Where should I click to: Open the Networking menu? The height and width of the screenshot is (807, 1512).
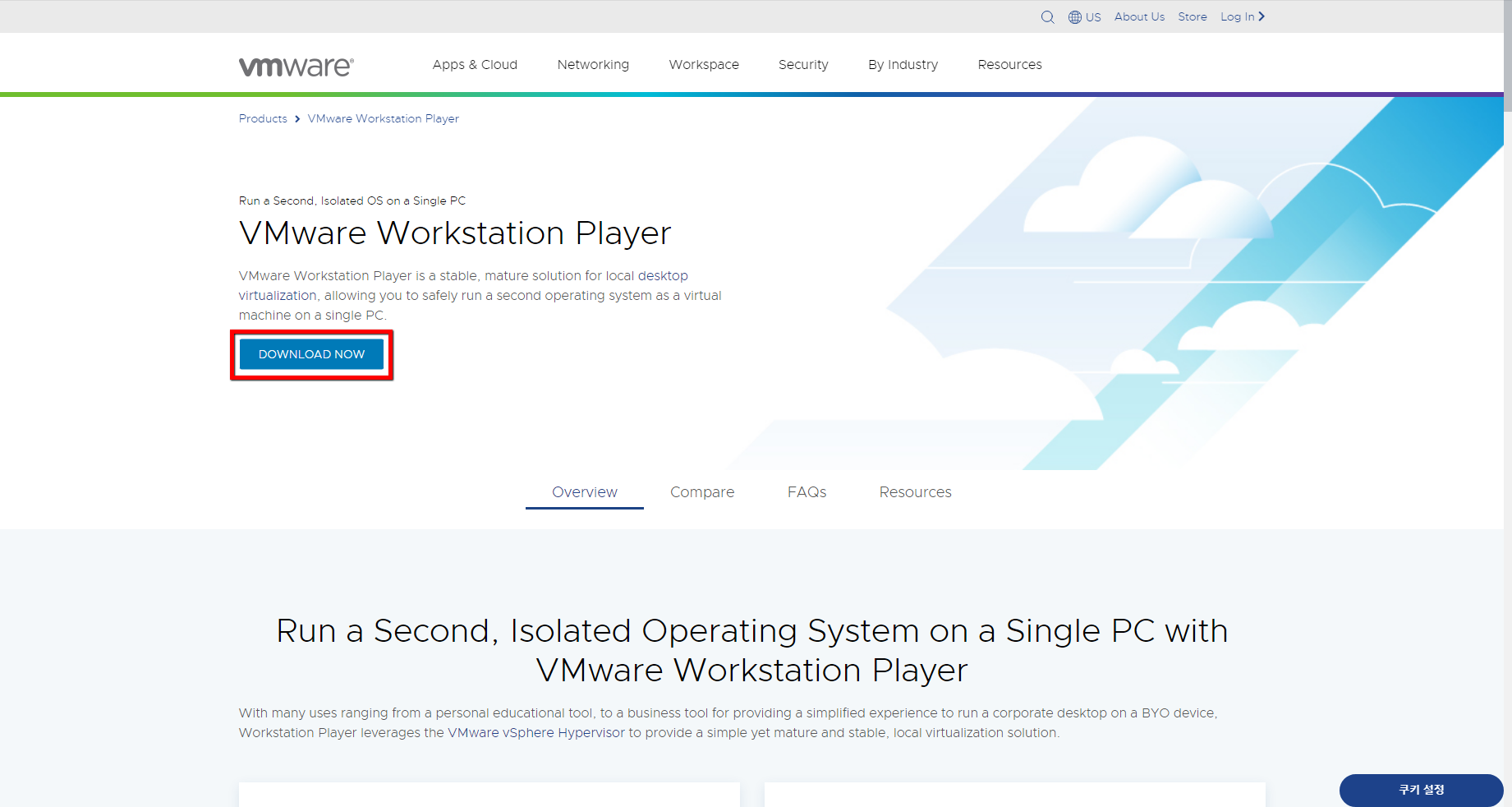pos(593,64)
